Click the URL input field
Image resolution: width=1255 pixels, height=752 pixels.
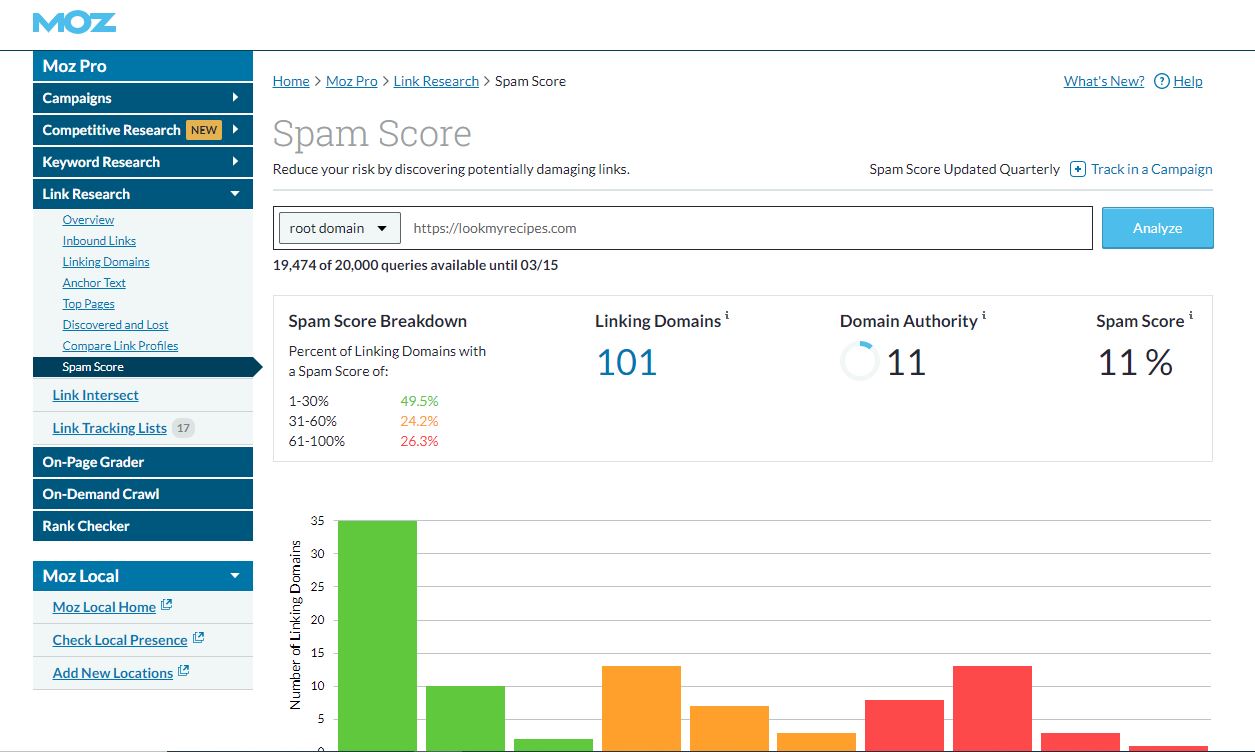click(x=700, y=227)
